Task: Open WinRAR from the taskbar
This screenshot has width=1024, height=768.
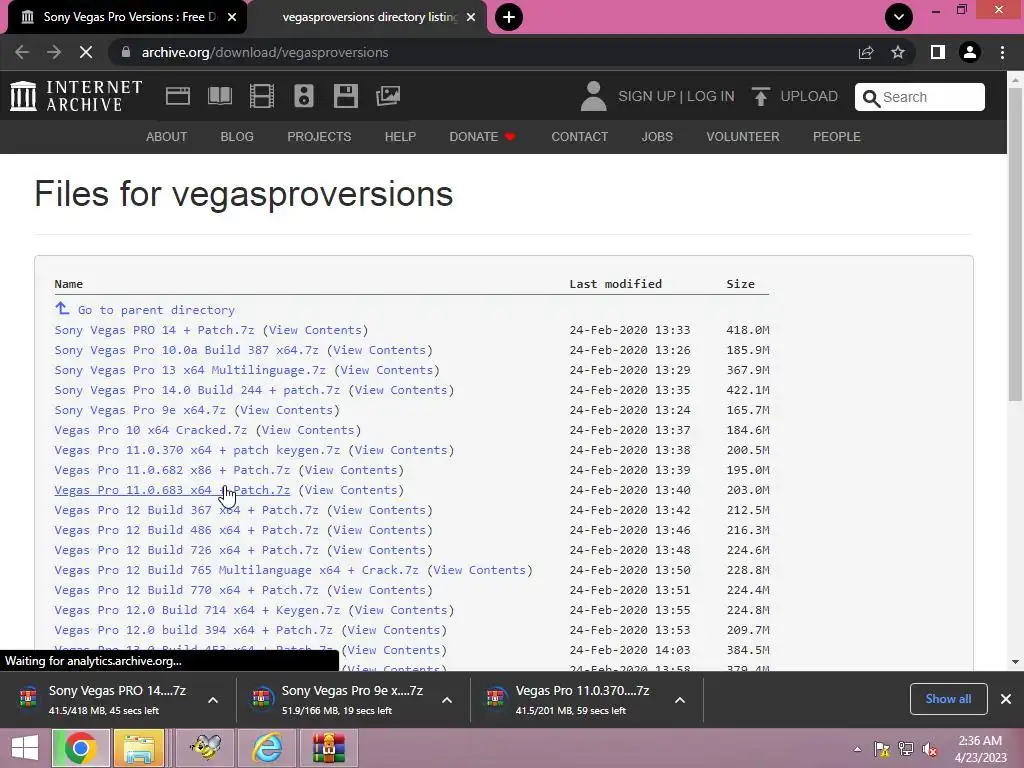Action: coord(328,748)
